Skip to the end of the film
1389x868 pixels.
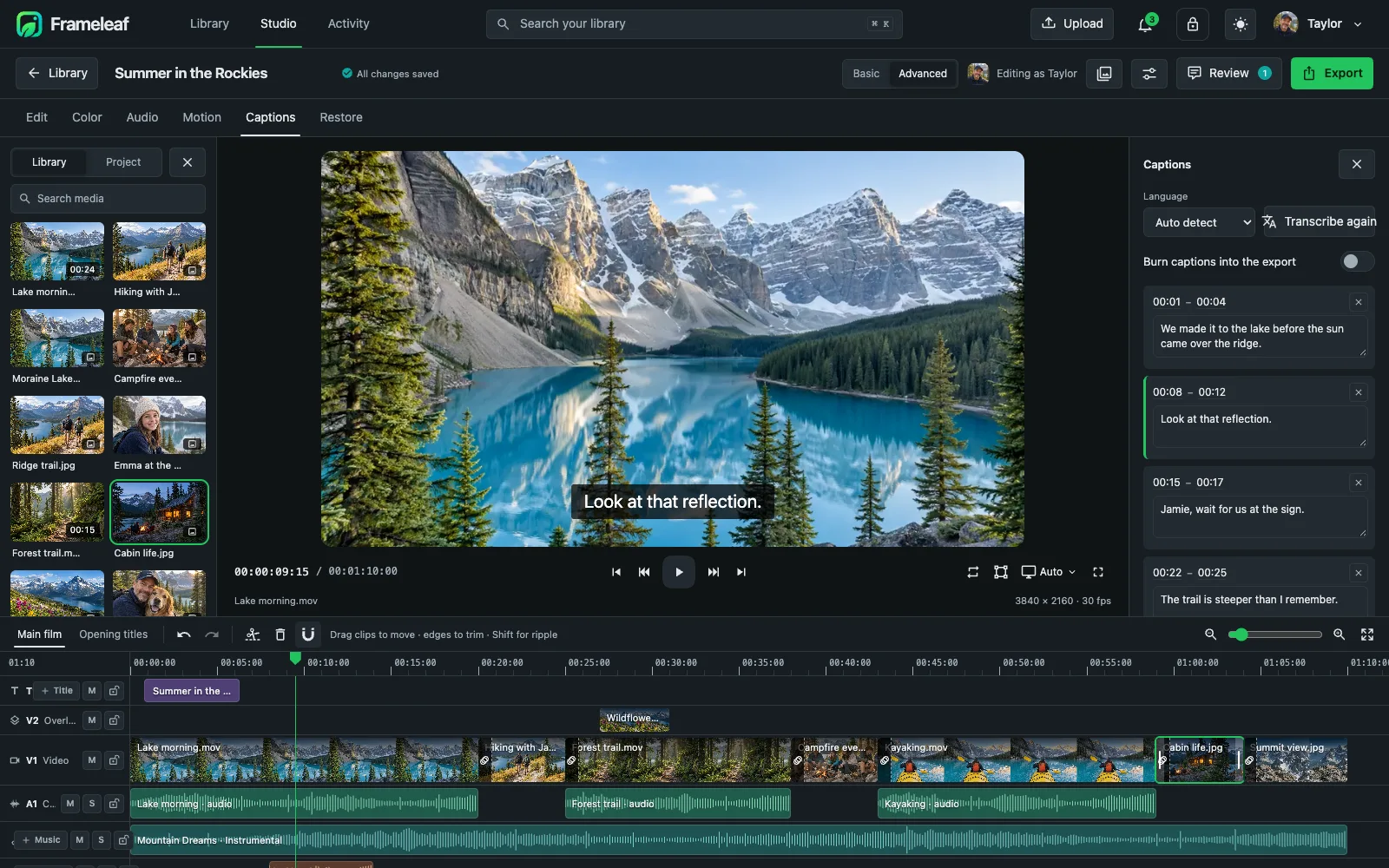741,572
